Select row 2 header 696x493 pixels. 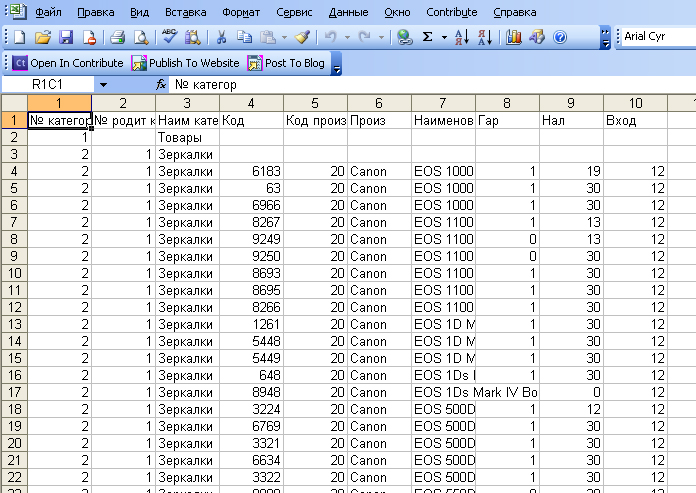[15, 138]
